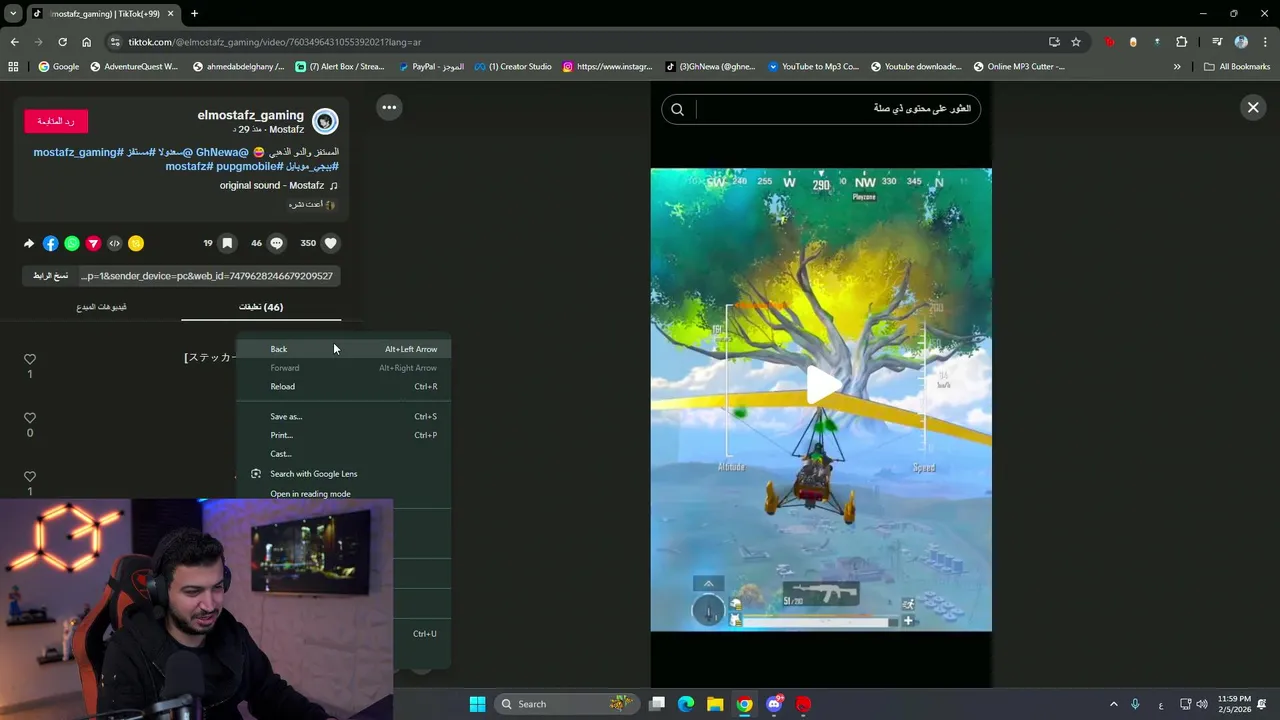Click the browser back arrow

[14, 42]
